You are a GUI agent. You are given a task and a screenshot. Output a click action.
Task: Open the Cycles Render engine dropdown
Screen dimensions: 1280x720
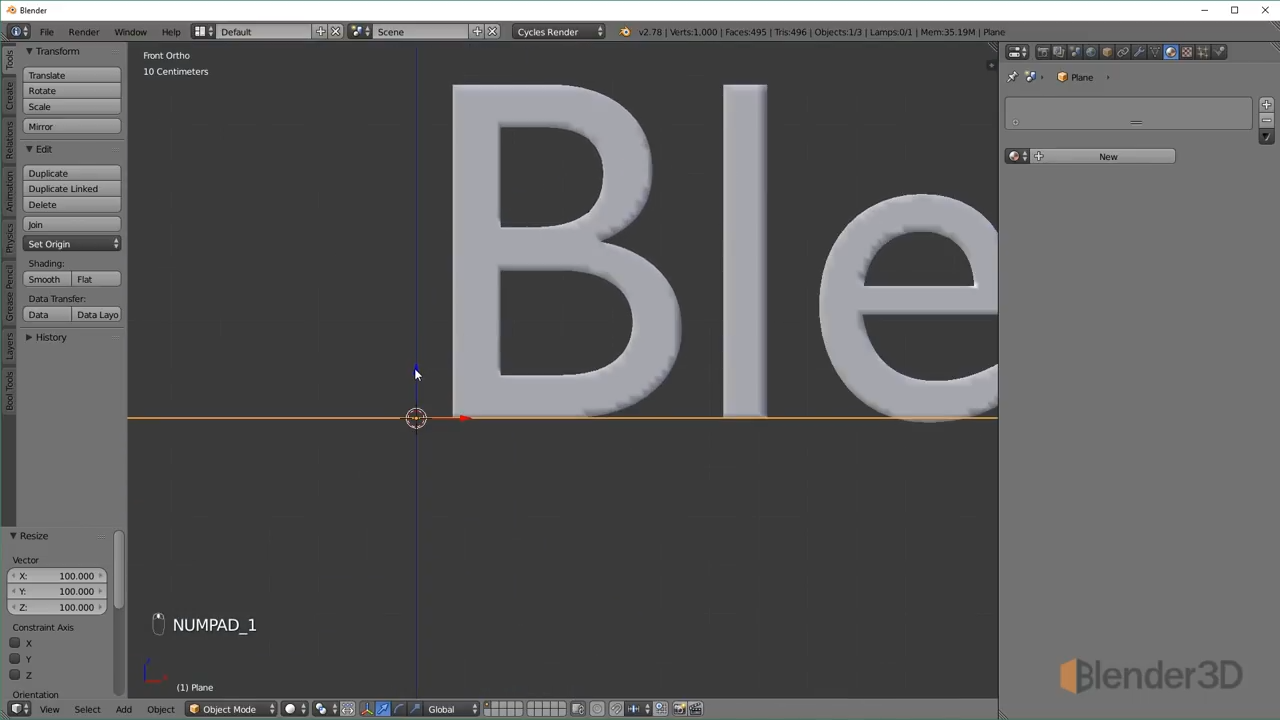click(559, 32)
